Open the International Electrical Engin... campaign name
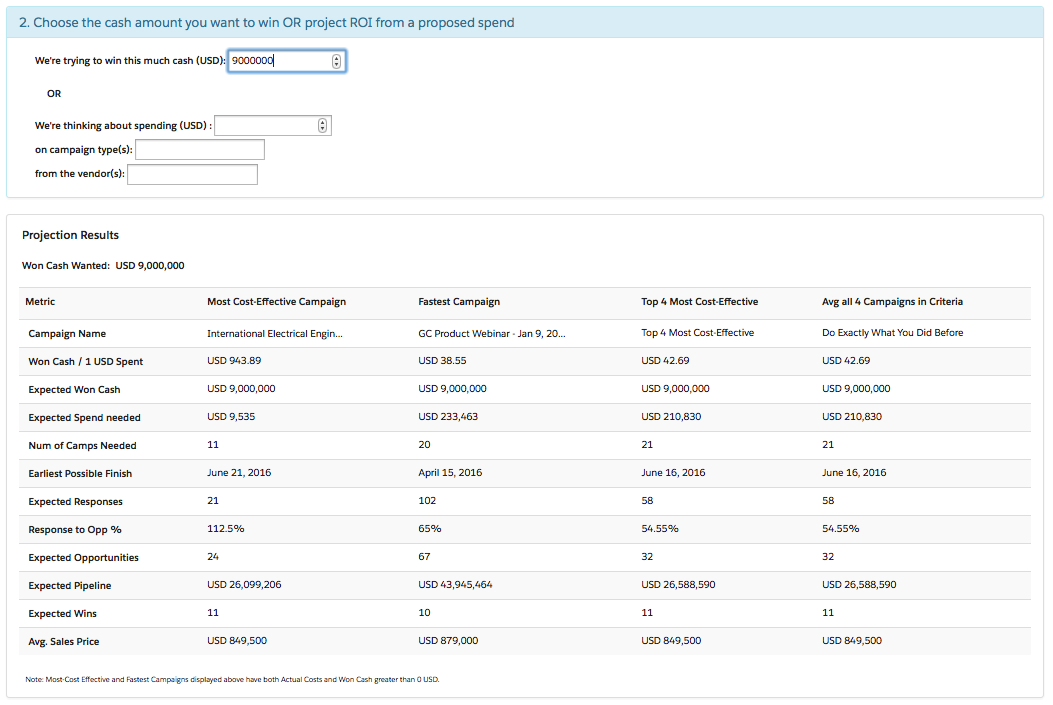The image size is (1053, 705). [x=275, y=333]
